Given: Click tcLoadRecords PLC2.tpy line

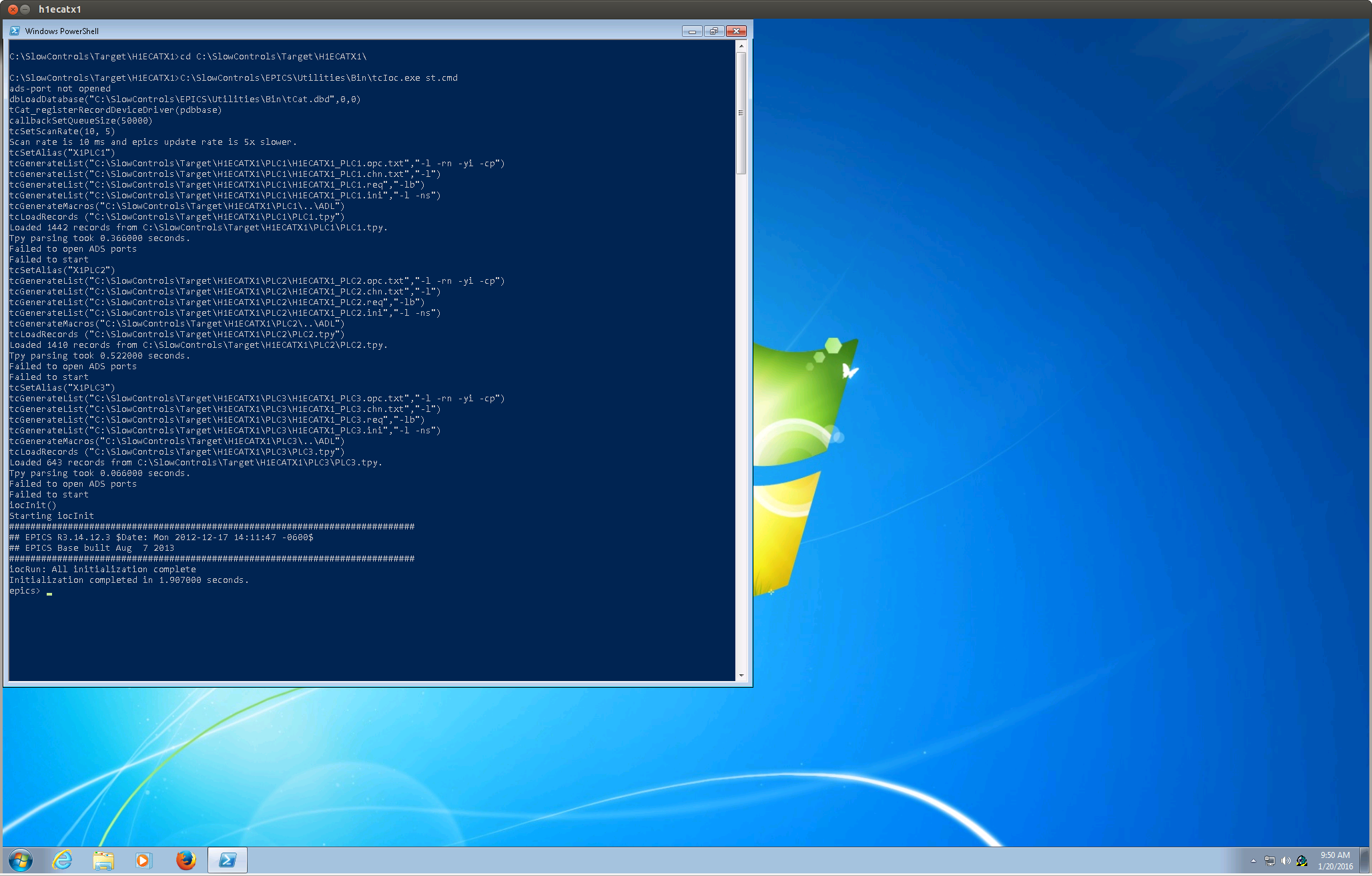Looking at the screenshot, I should [177, 335].
